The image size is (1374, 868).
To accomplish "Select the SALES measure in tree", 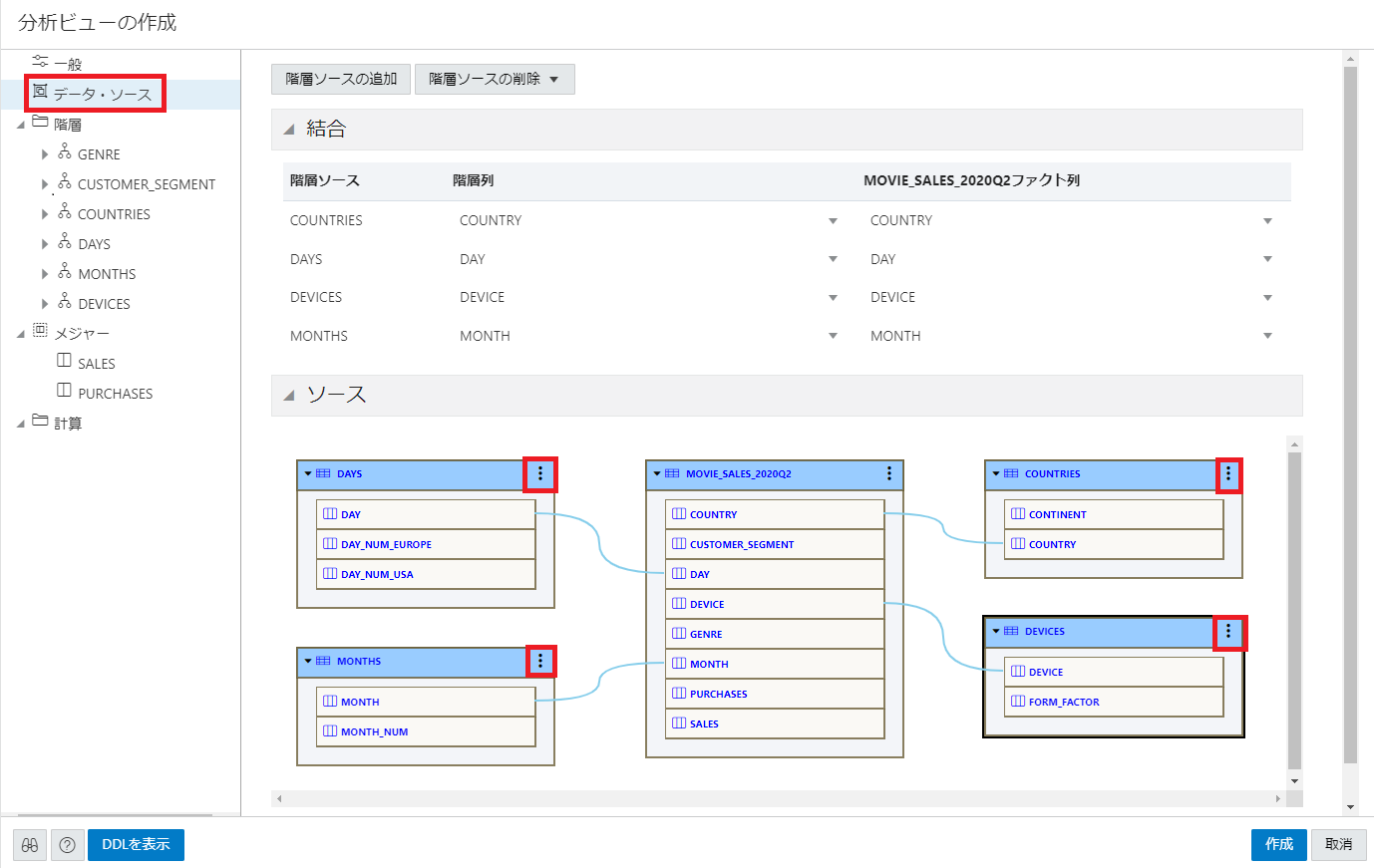I will pos(96,364).
